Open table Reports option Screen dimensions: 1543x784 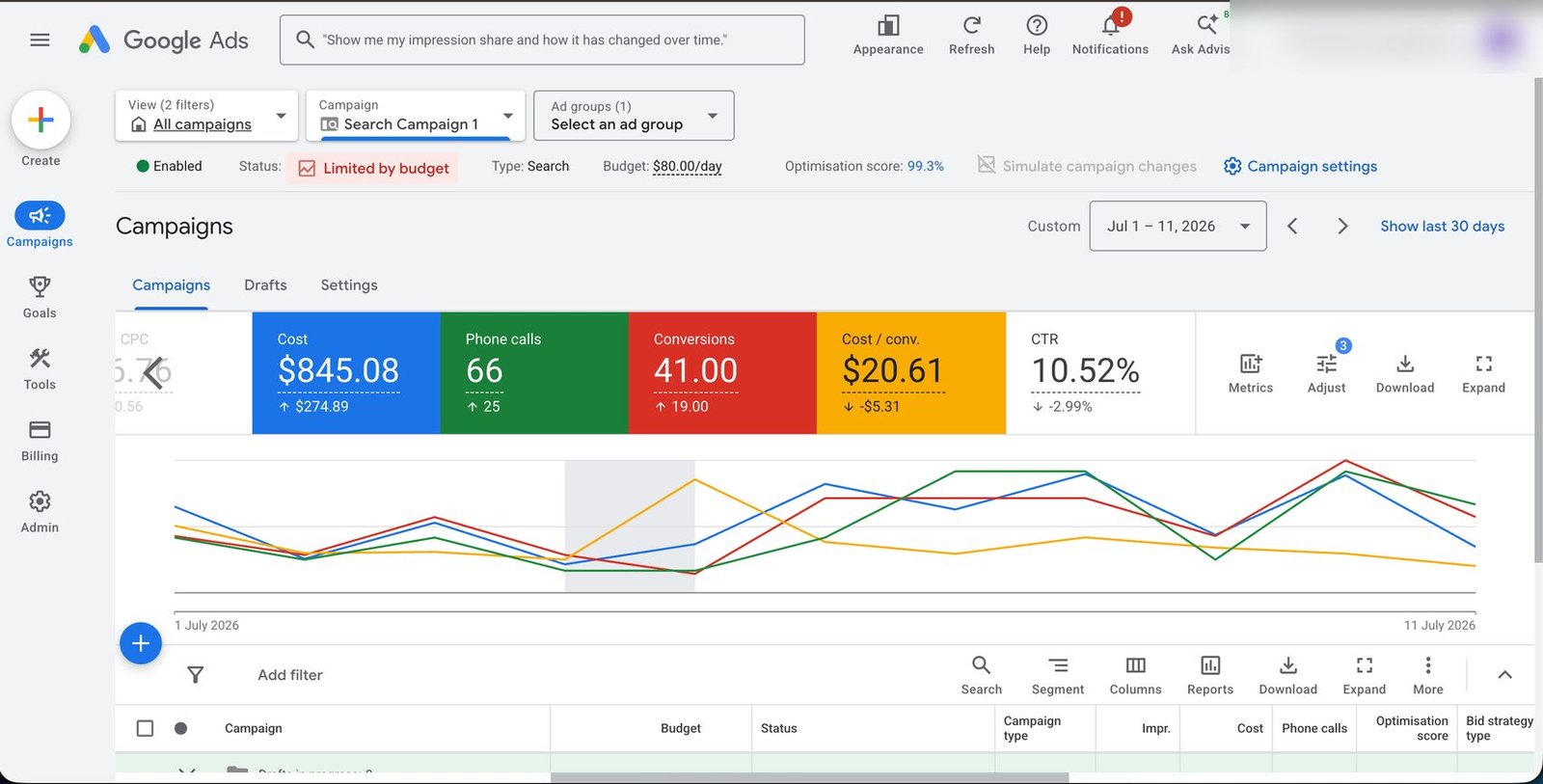click(1209, 675)
